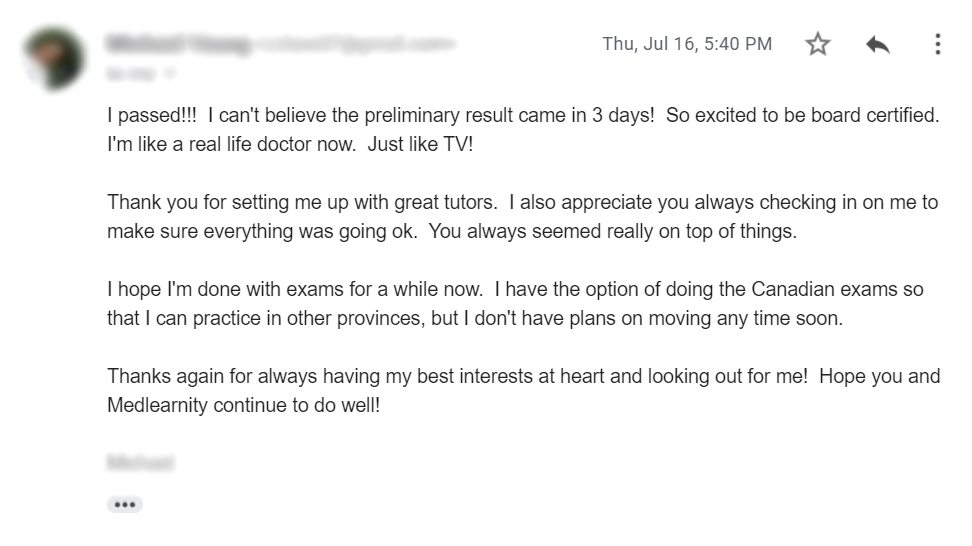Click the "preliminary result" phrase
The height and width of the screenshot is (546, 972).
439,115
